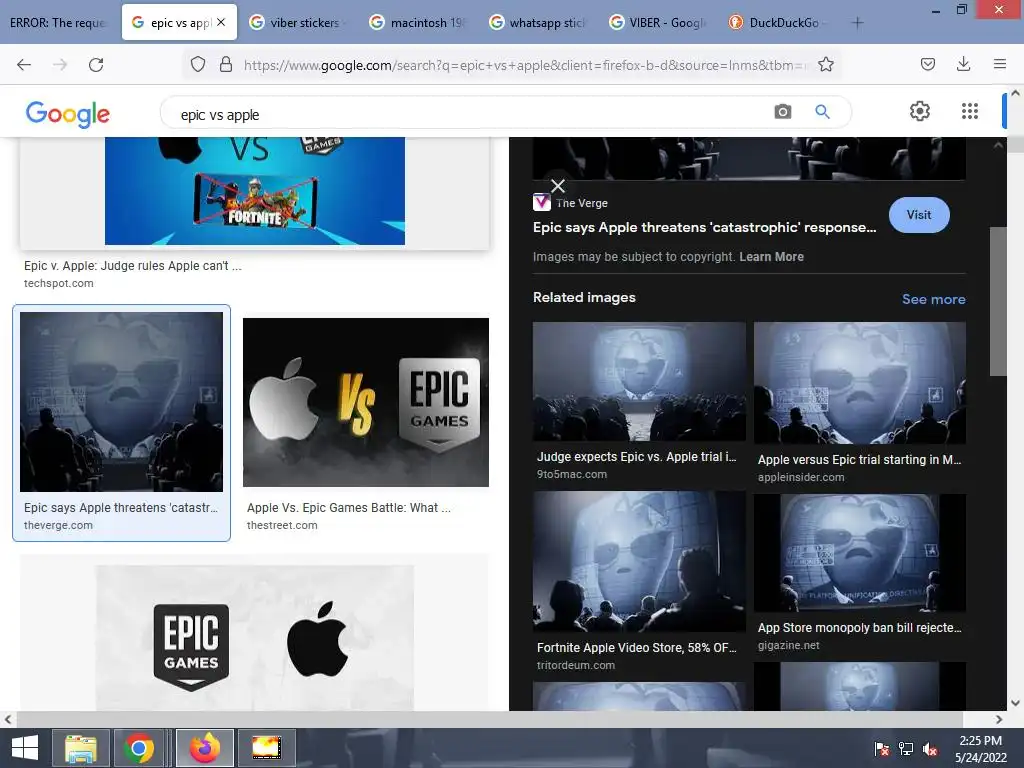
Task: Click the horizontal scrollbar right arrow
Action: (x=999, y=720)
